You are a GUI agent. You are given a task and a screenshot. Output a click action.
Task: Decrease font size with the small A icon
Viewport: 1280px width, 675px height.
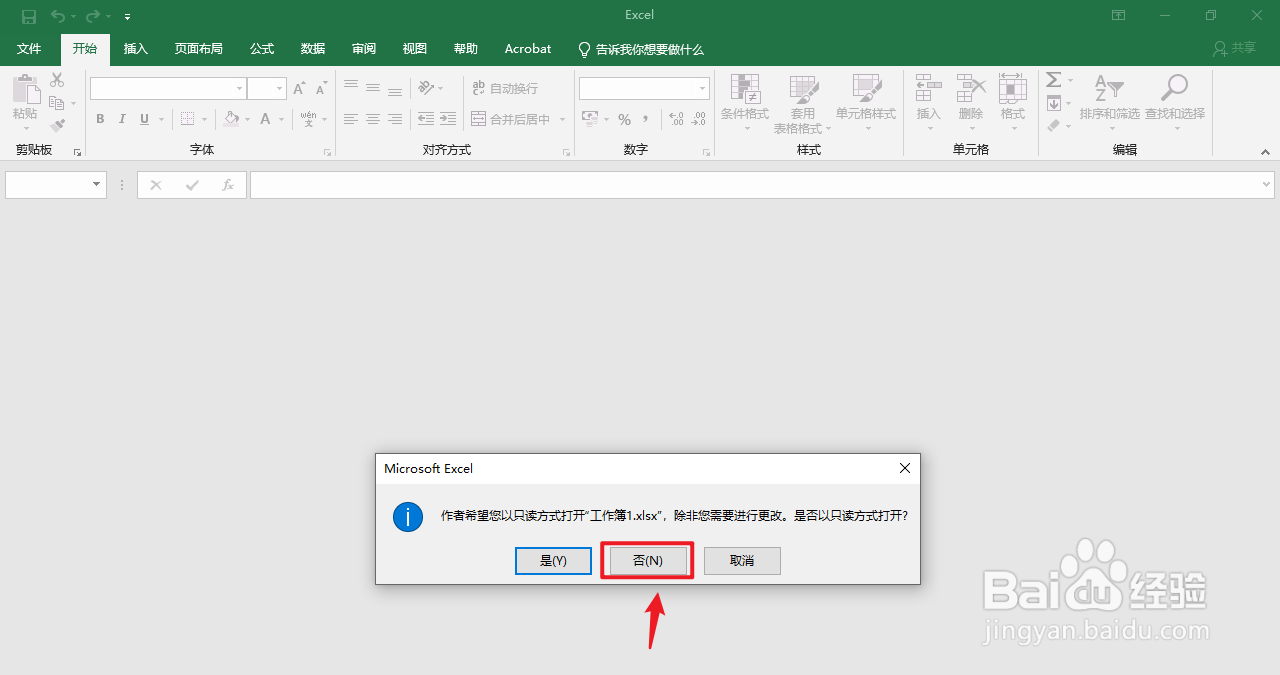click(319, 89)
